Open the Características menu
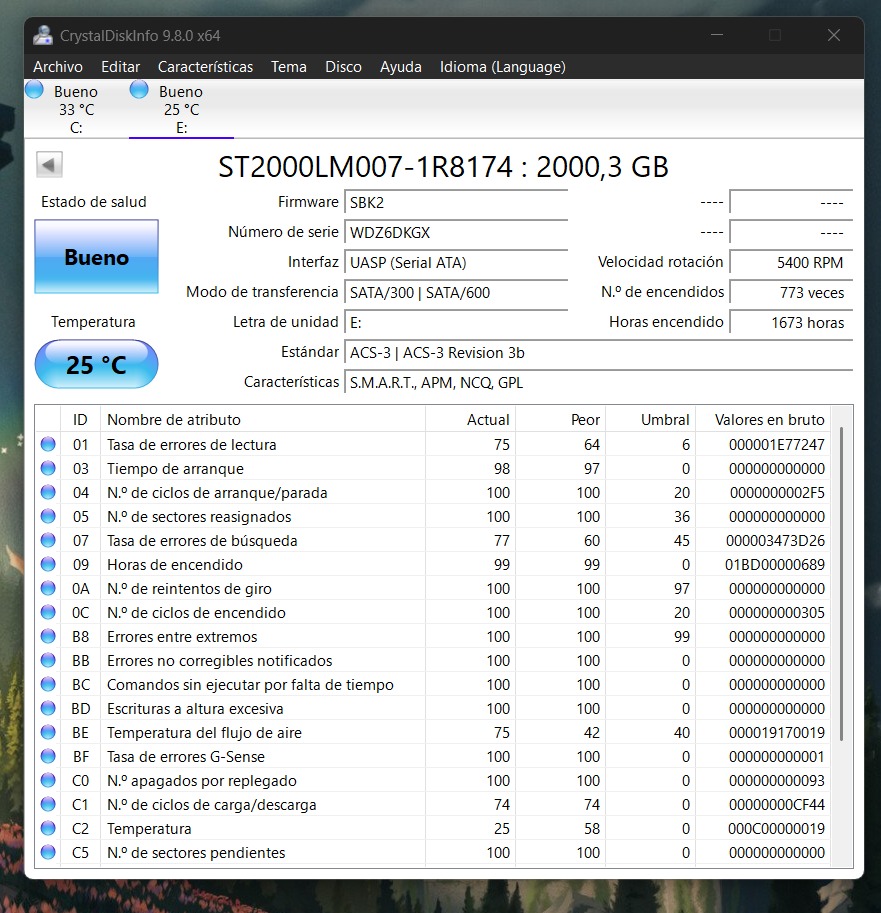The width and height of the screenshot is (881, 913). pyautogui.click(x=205, y=67)
